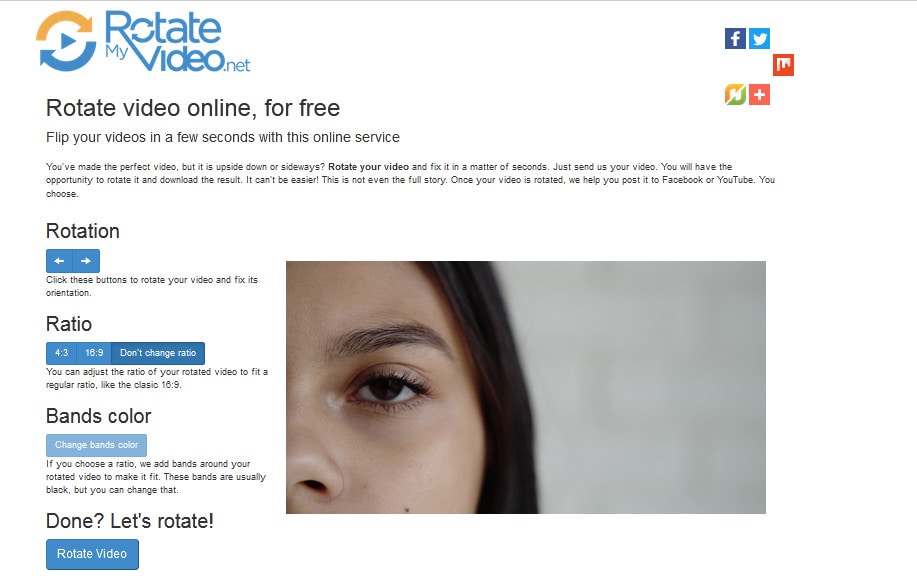Viewport: 917px width, 578px height.
Task: Share the page via the Facebook icon
Action: point(735,39)
